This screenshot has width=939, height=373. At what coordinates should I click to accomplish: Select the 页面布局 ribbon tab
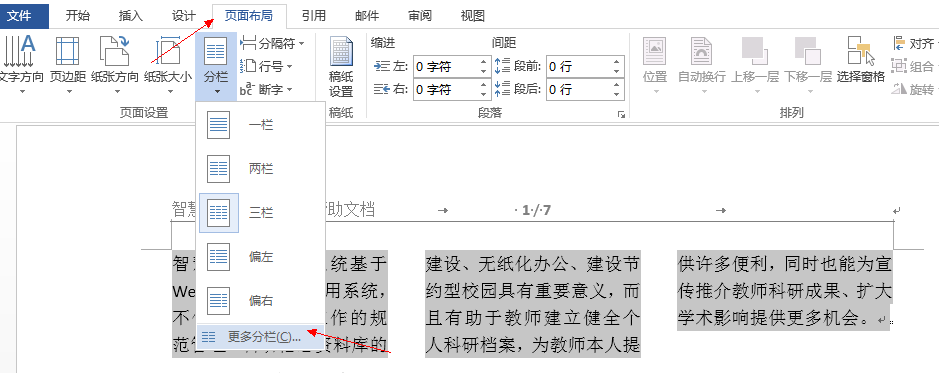(x=249, y=16)
